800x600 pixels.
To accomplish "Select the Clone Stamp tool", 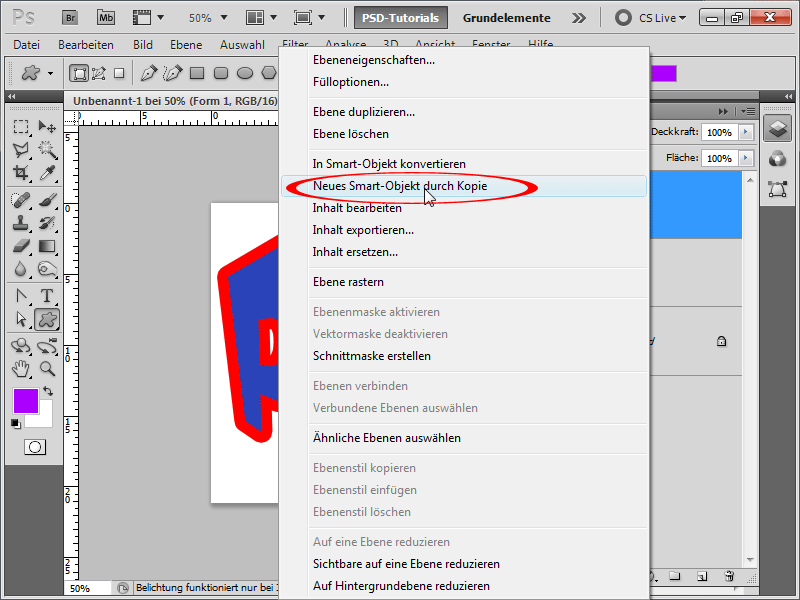I will tap(21, 223).
